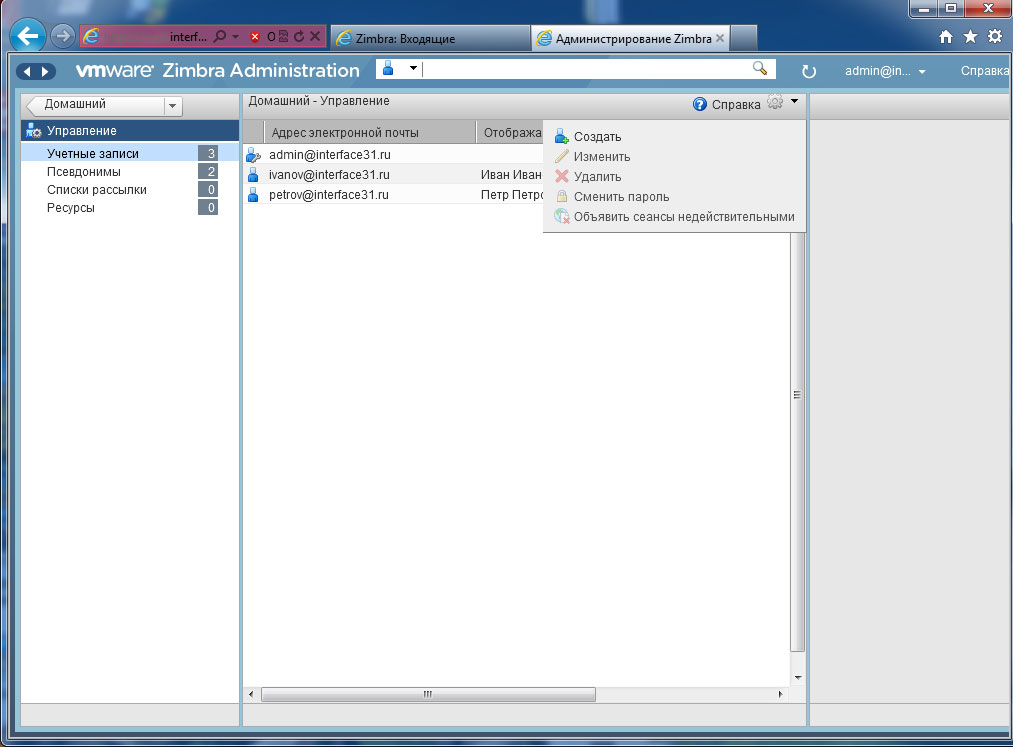The height and width of the screenshot is (747, 1013).
Task: Click the address bar search magnifier icon
Action: (220, 37)
